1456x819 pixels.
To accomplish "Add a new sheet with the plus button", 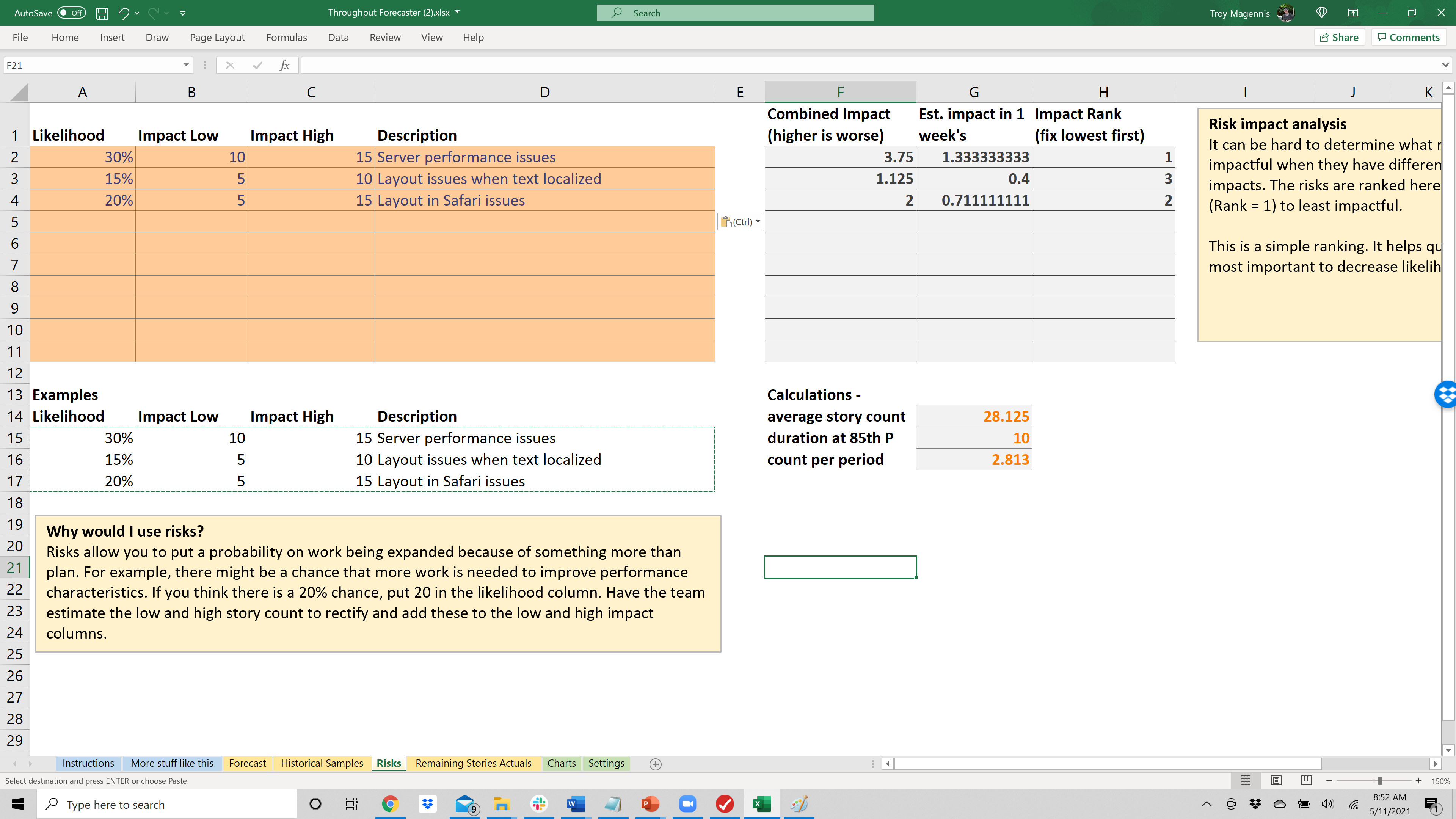I will pos(655,764).
